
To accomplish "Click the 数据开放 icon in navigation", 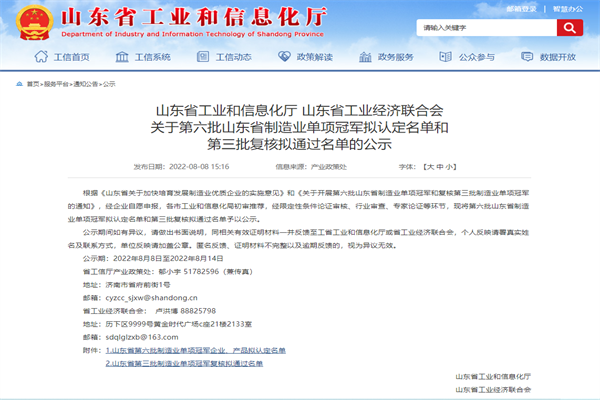I will [x=529, y=57].
